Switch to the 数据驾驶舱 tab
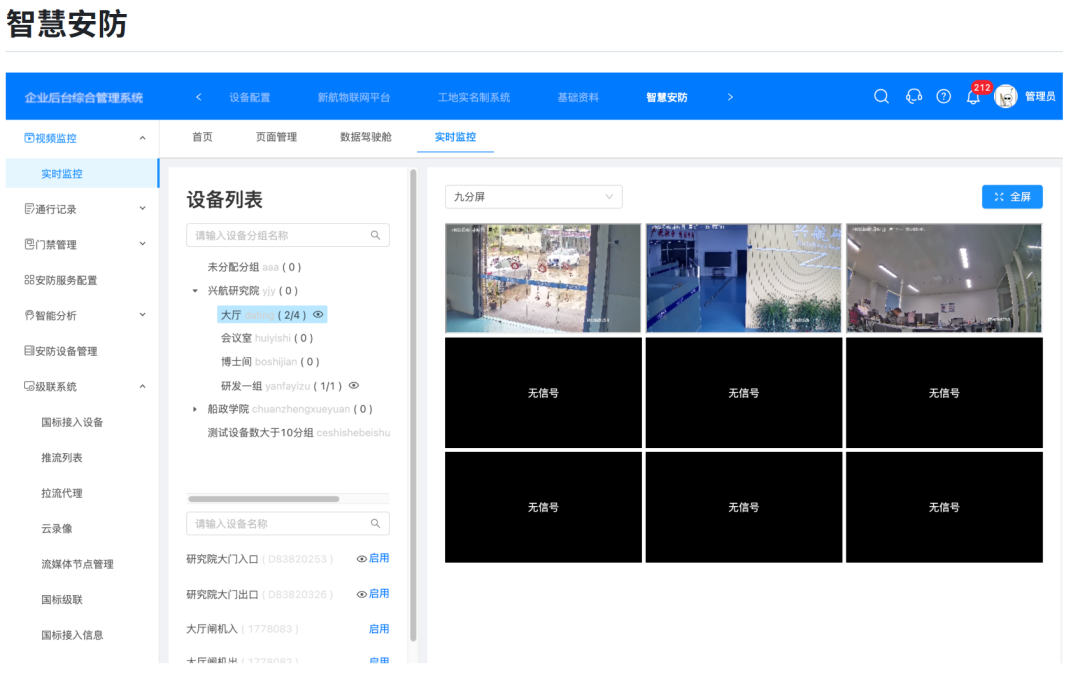This screenshot has width=1080, height=681. pyautogui.click(x=366, y=137)
